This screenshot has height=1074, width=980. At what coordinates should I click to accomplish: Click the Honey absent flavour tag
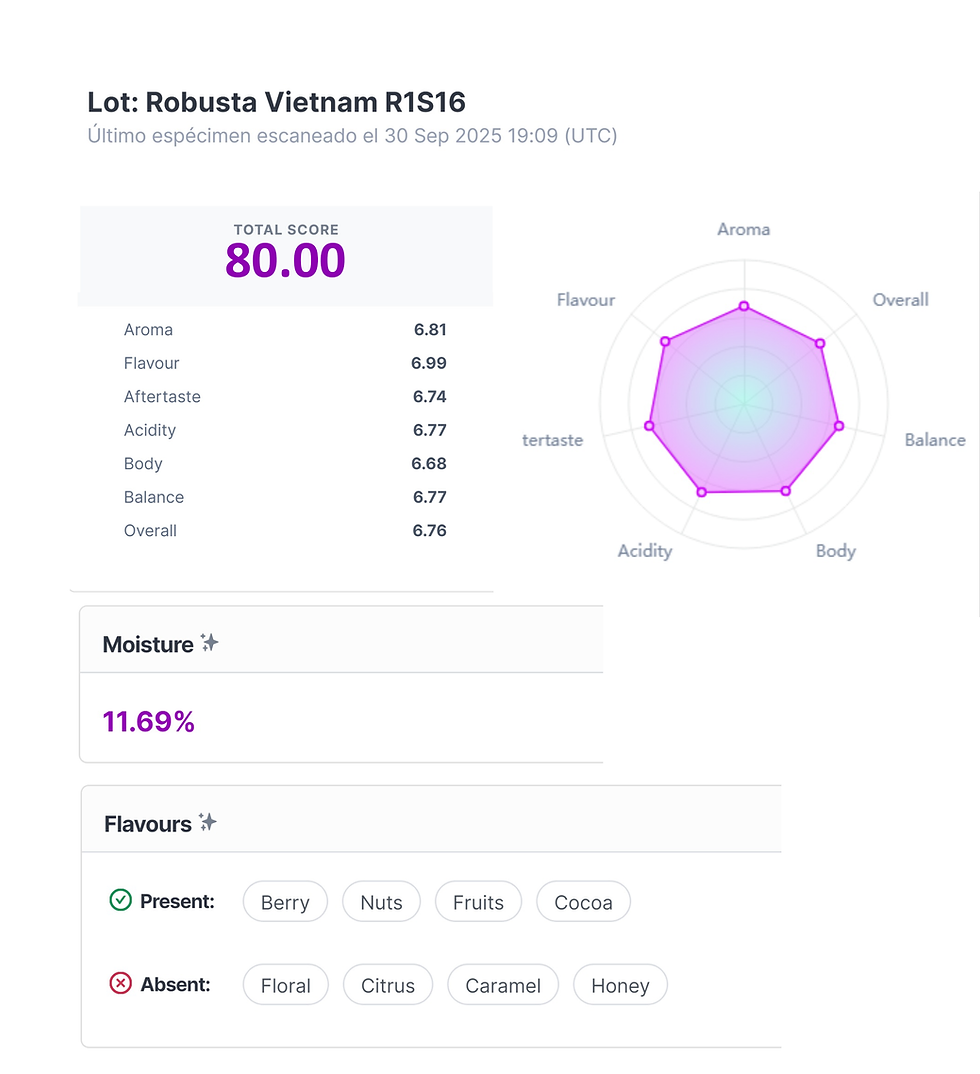620,985
